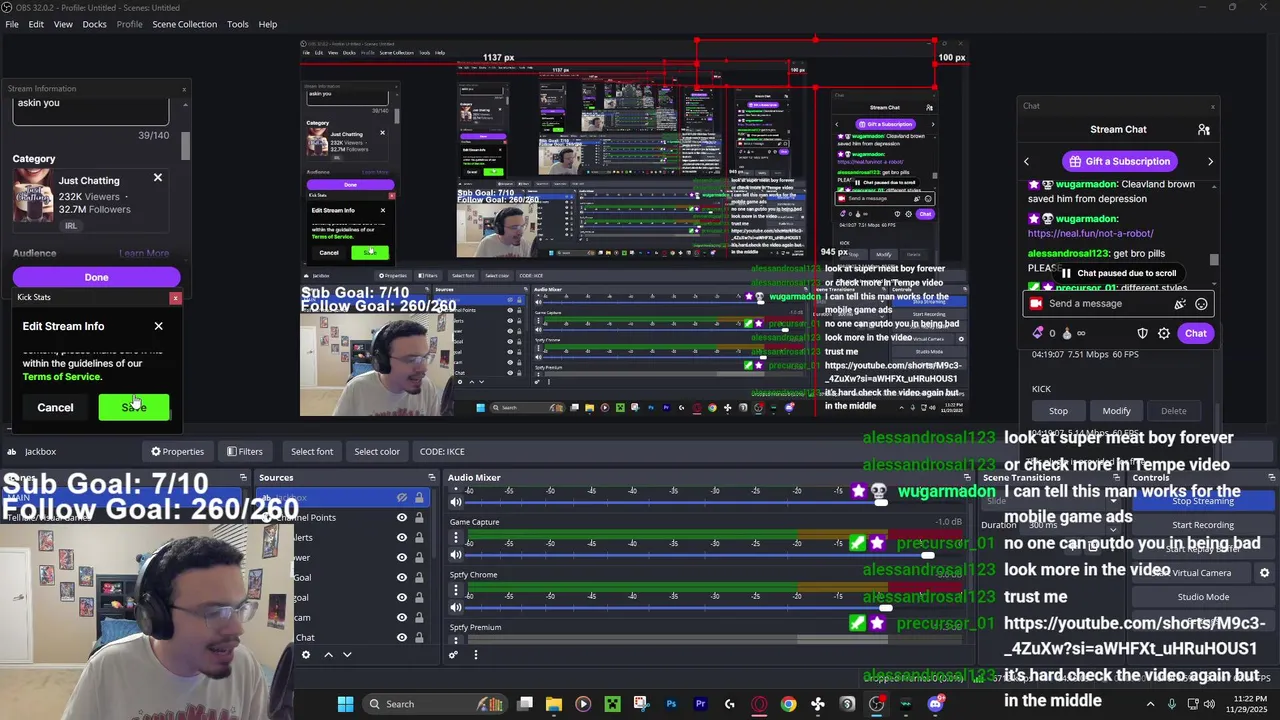Move selected source up with arrow
The image size is (1280, 720).
coord(328,655)
